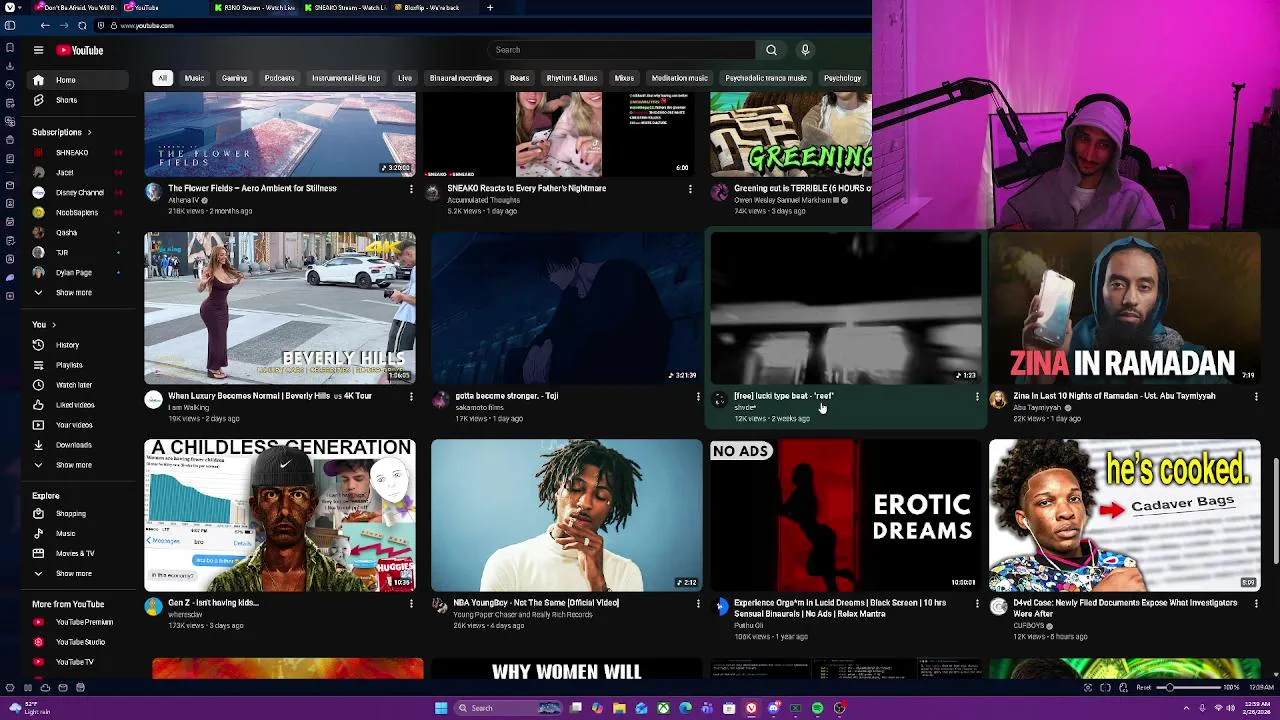Open watch History in sidebar

point(78,345)
